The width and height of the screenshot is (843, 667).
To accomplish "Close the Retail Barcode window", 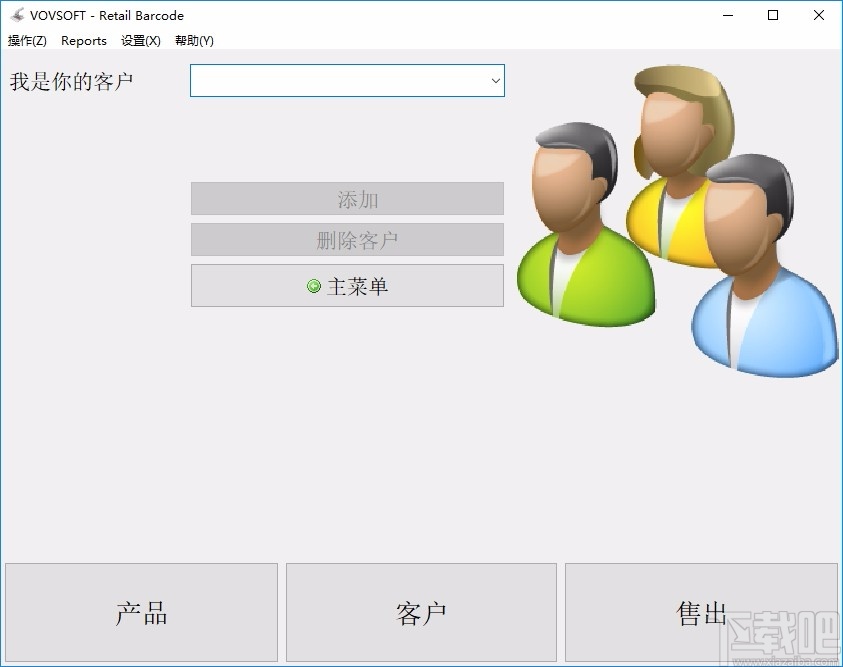I will click(818, 15).
